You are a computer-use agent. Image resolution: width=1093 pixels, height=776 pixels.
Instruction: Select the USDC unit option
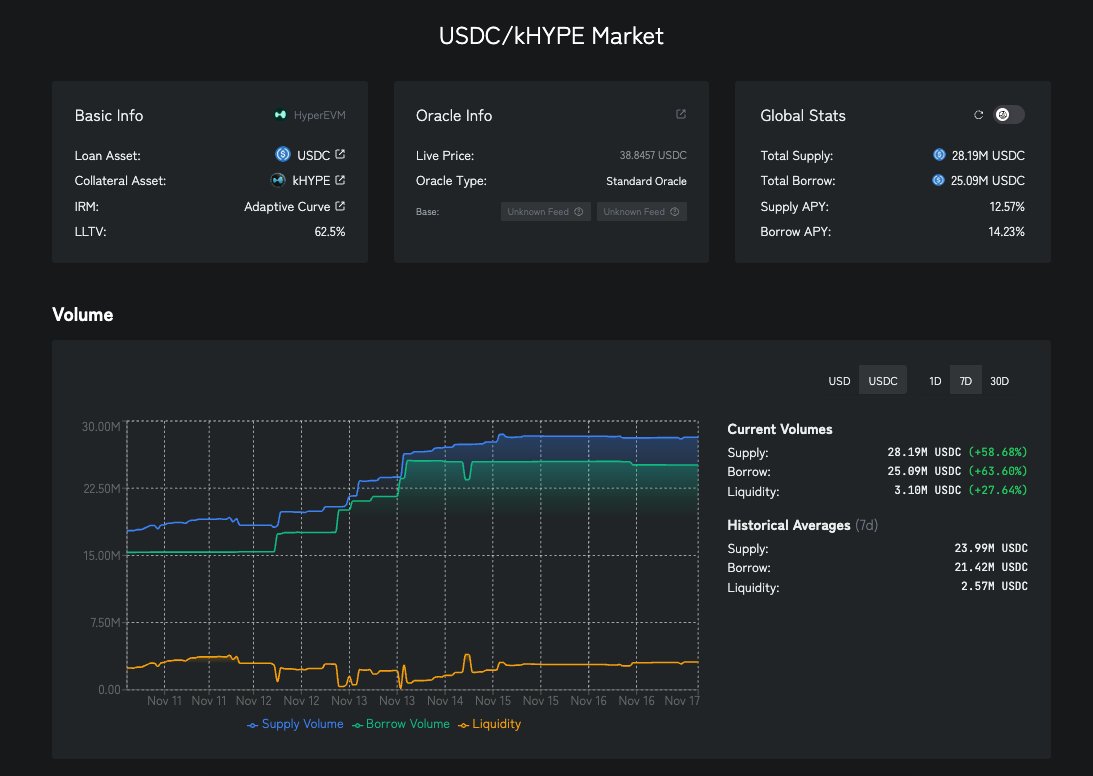coord(883,381)
